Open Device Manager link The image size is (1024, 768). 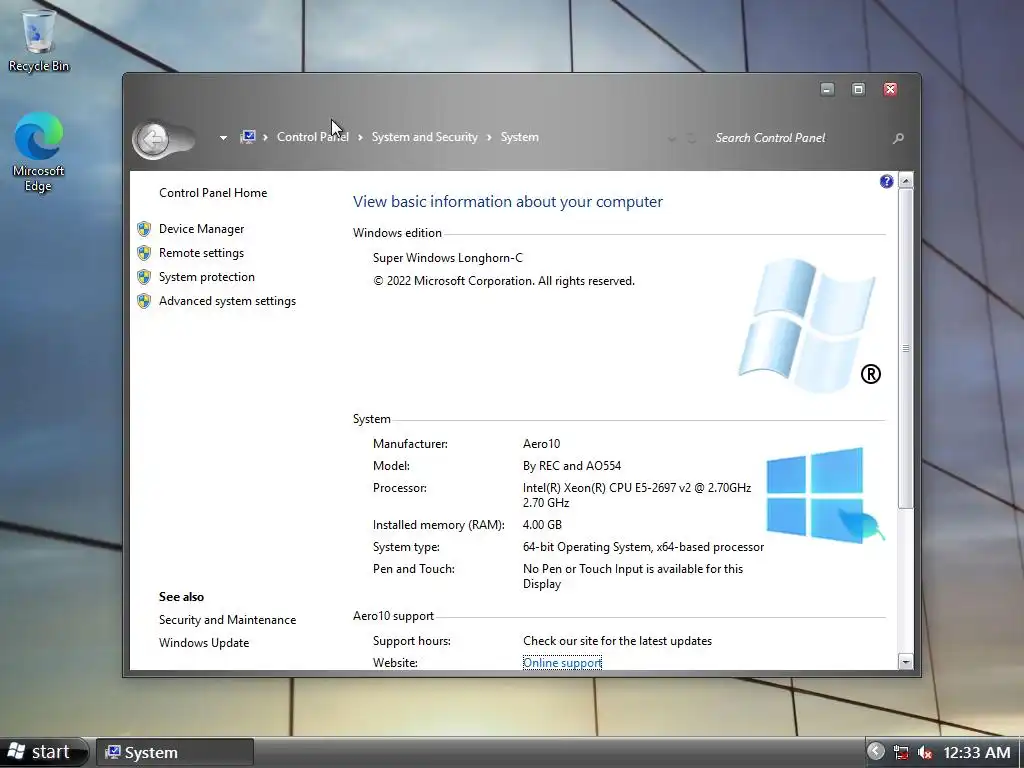click(x=201, y=229)
